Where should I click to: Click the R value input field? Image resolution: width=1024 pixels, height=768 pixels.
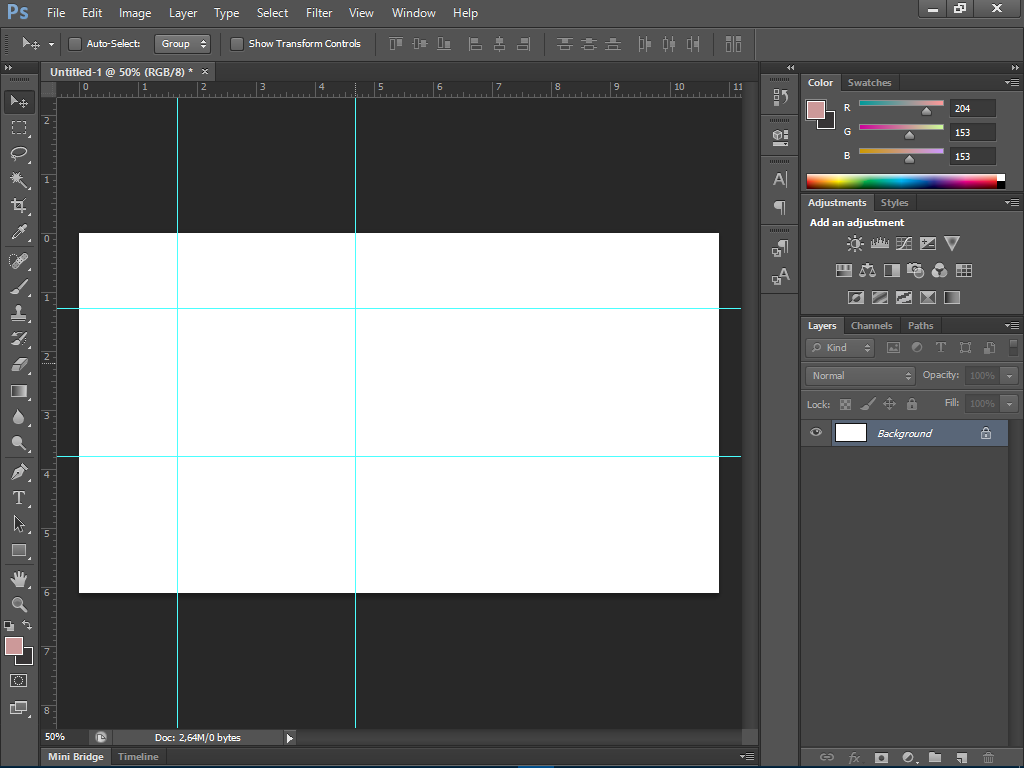[971, 107]
